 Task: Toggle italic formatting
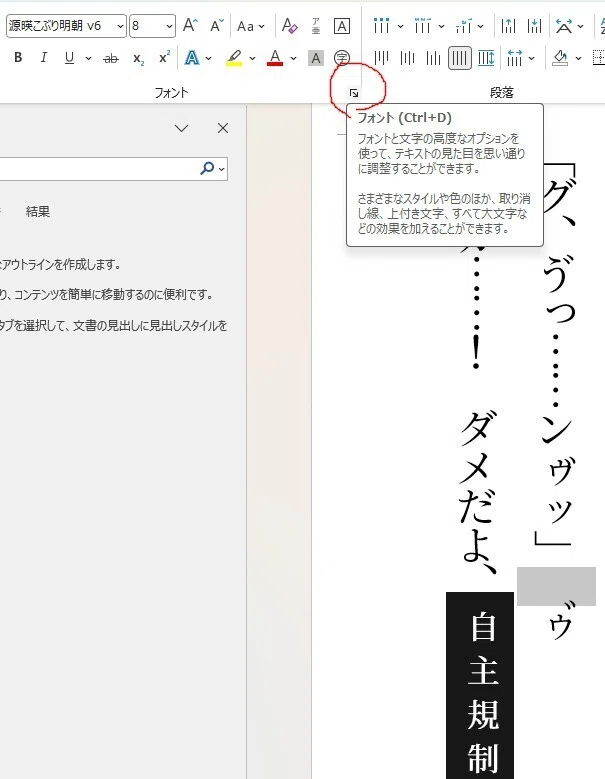(x=44, y=58)
